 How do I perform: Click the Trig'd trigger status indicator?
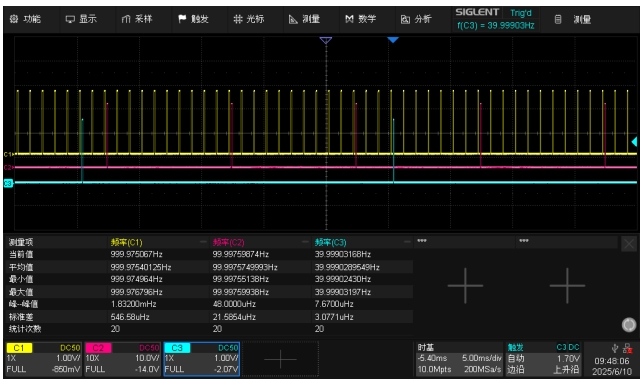pyautogui.click(x=520, y=13)
